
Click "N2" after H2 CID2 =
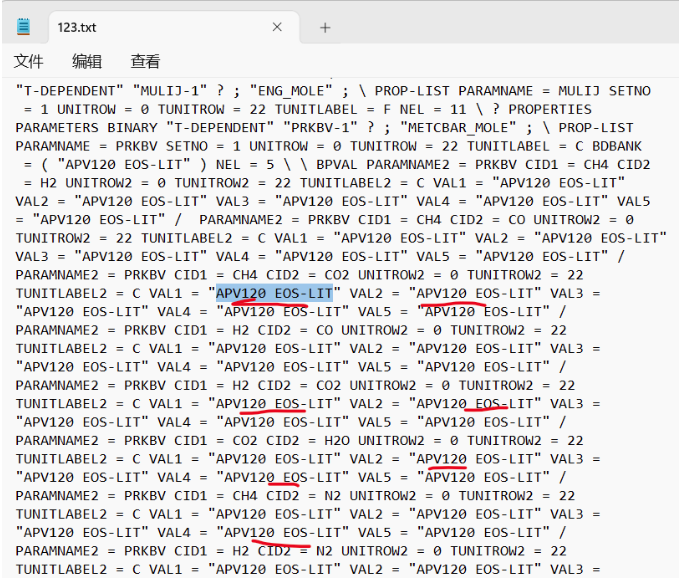coord(324,551)
